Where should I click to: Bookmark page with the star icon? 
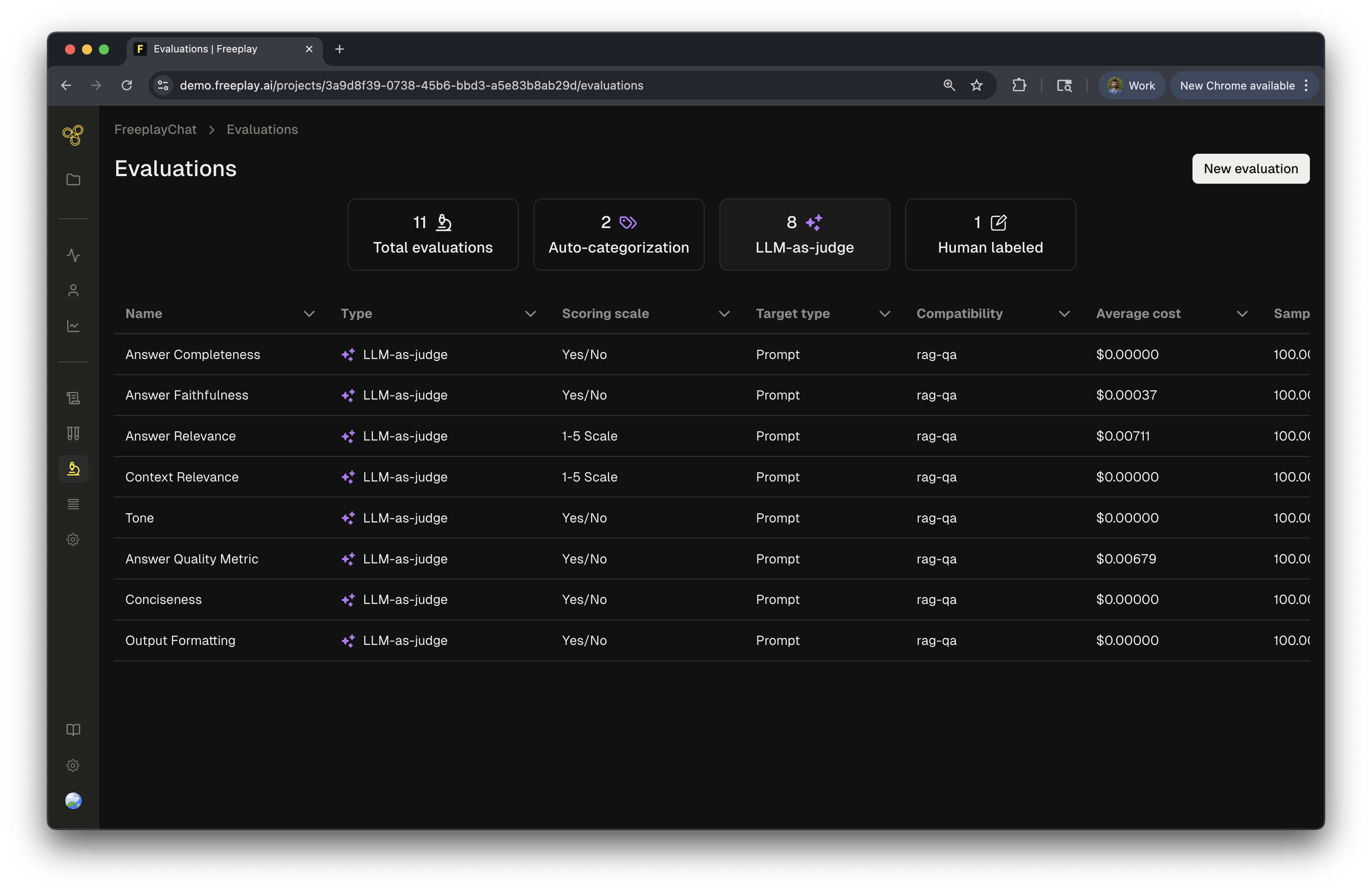(976, 85)
